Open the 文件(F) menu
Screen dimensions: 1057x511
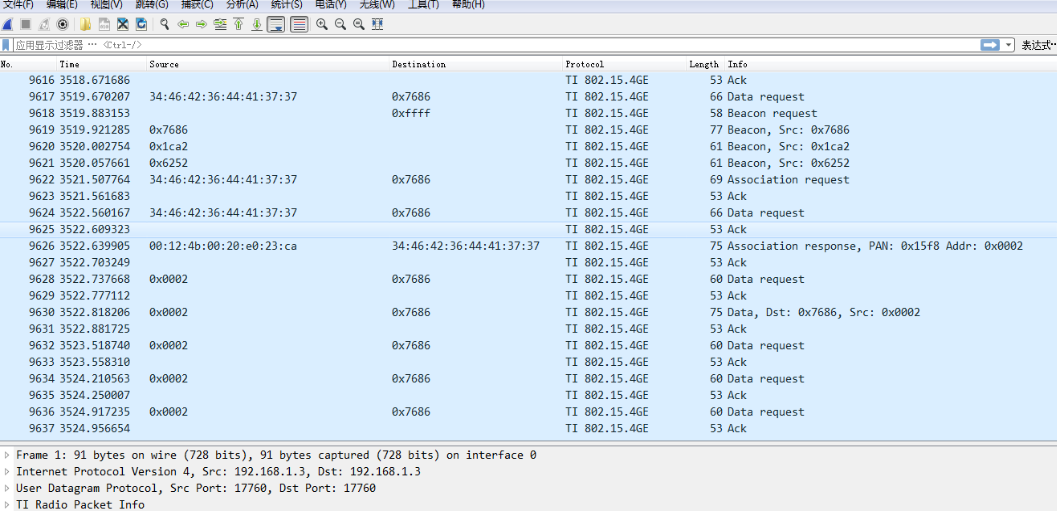tap(18, 5)
